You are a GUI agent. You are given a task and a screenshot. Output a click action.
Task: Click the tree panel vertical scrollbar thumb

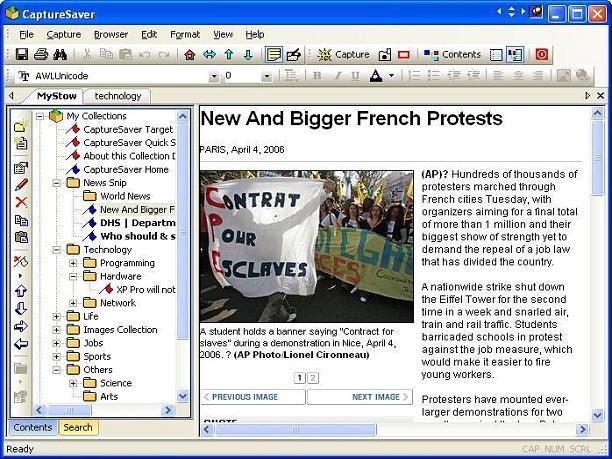point(183,230)
